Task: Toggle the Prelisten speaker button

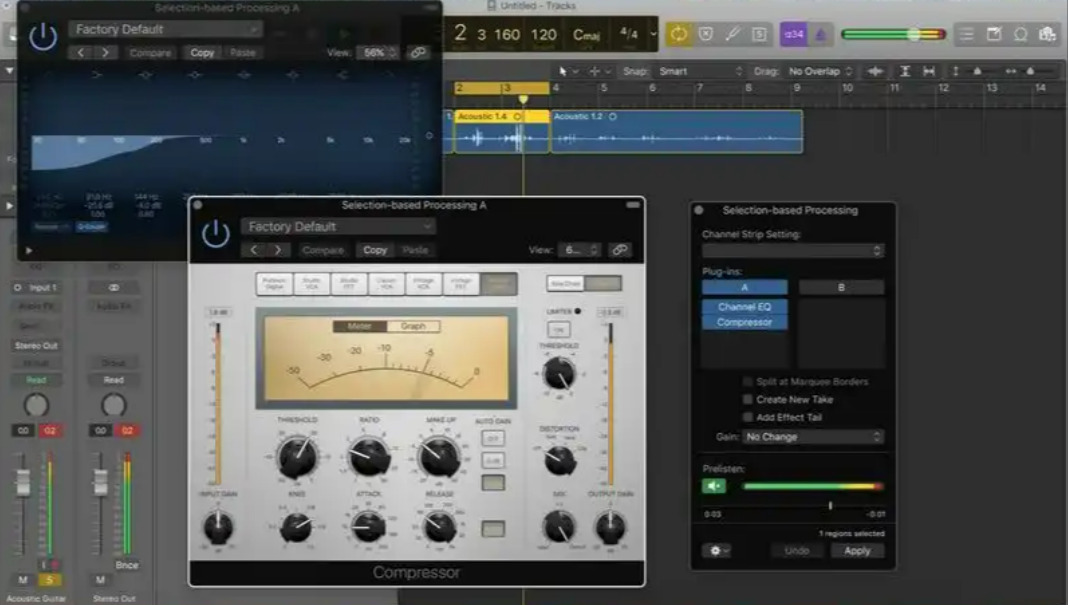Action: click(713, 486)
